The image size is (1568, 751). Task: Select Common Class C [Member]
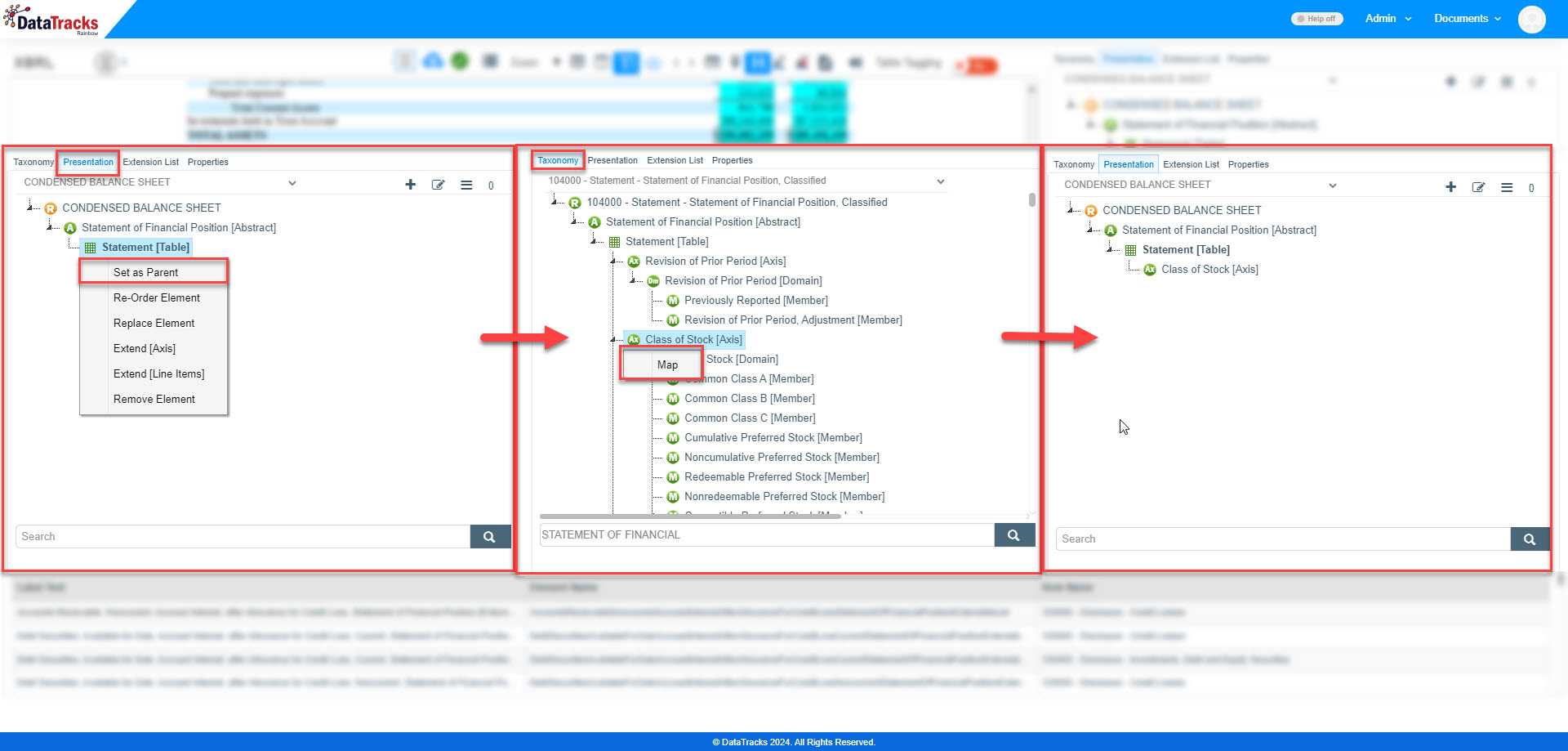[x=750, y=418]
